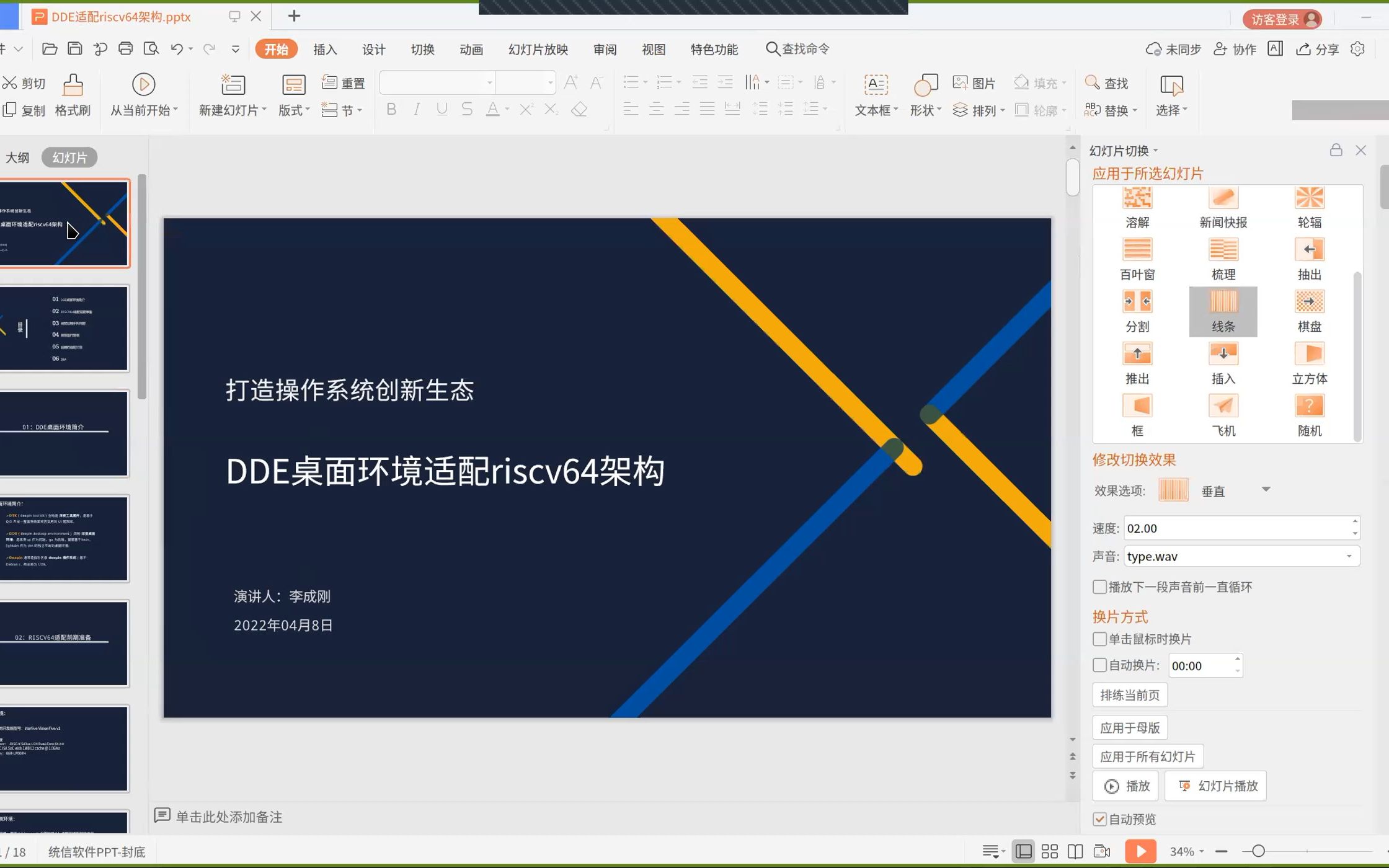Choose the 立方体 cube transition
Viewport: 1389px width, 868px height.
click(1310, 364)
